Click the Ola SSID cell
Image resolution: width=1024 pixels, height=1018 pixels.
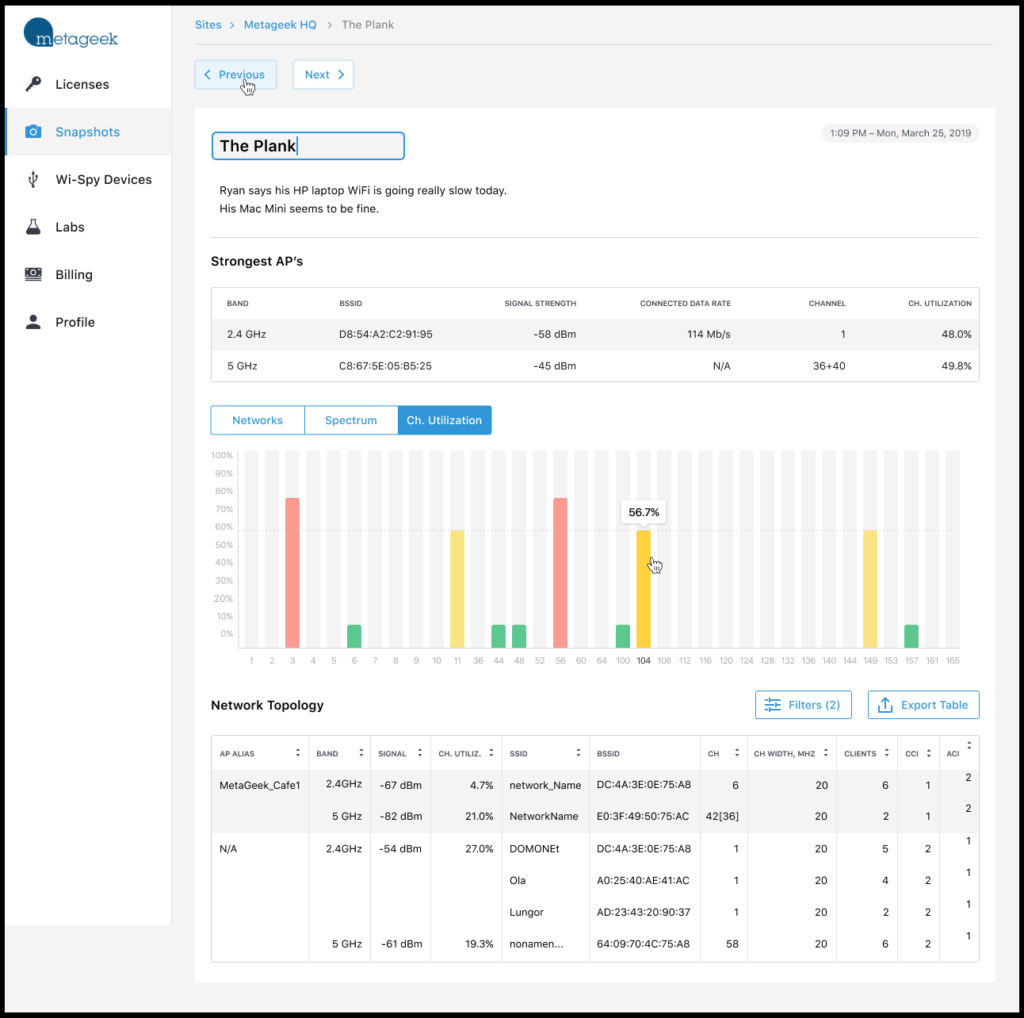[x=517, y=881]
